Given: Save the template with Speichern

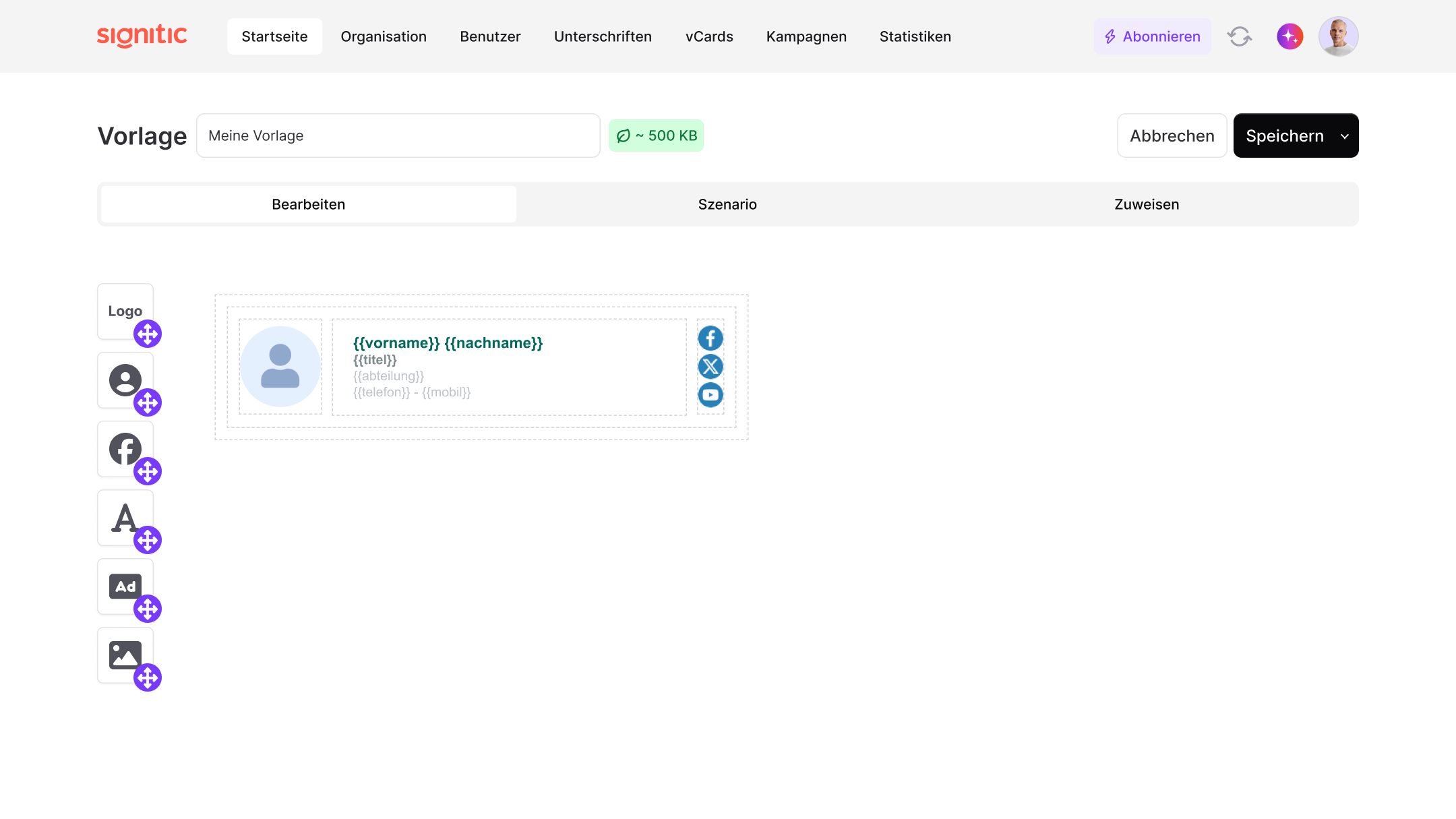Looking at the screenshot, I should 1284,135.
